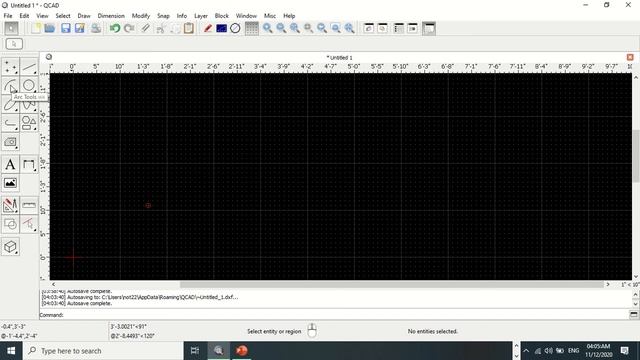Open the Modify menu
Image resolution: width=640 pixels, height=360 pixels.
(x=141, y=16)
